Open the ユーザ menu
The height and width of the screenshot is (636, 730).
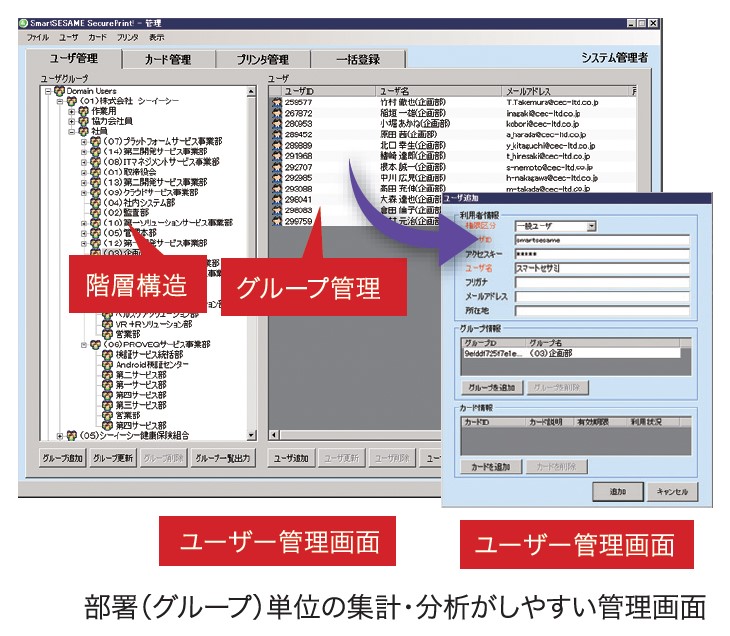(x=68, y=37)
